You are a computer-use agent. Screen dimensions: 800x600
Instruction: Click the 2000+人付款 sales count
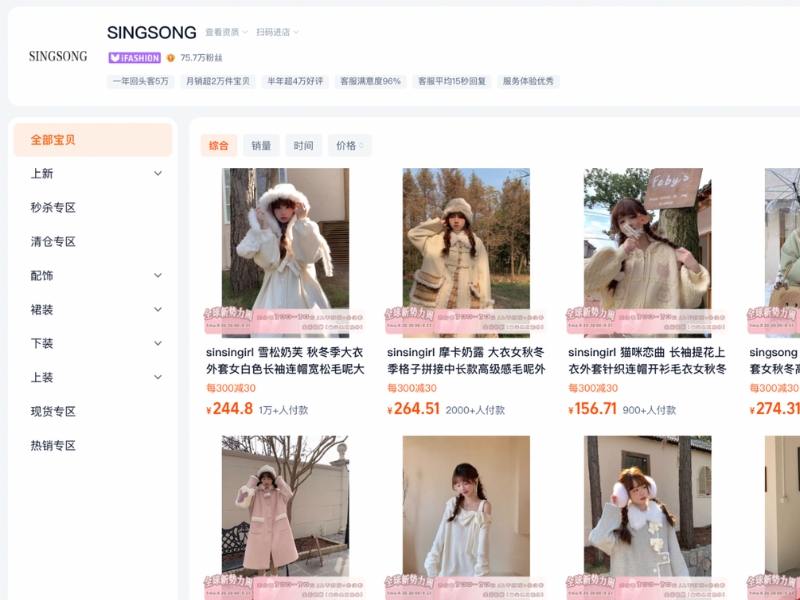[x=475, y=410]
